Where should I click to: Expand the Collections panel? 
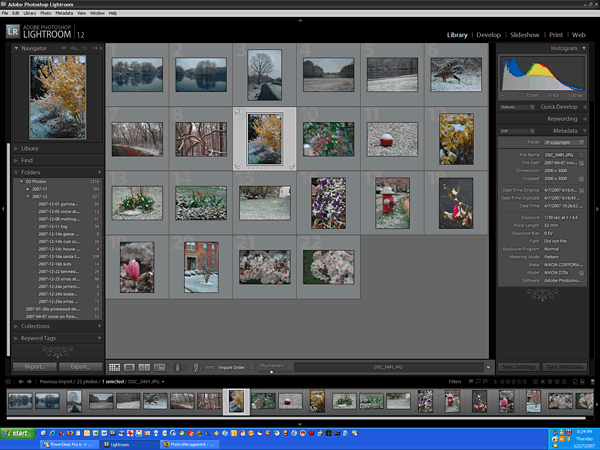click(16, 326)
